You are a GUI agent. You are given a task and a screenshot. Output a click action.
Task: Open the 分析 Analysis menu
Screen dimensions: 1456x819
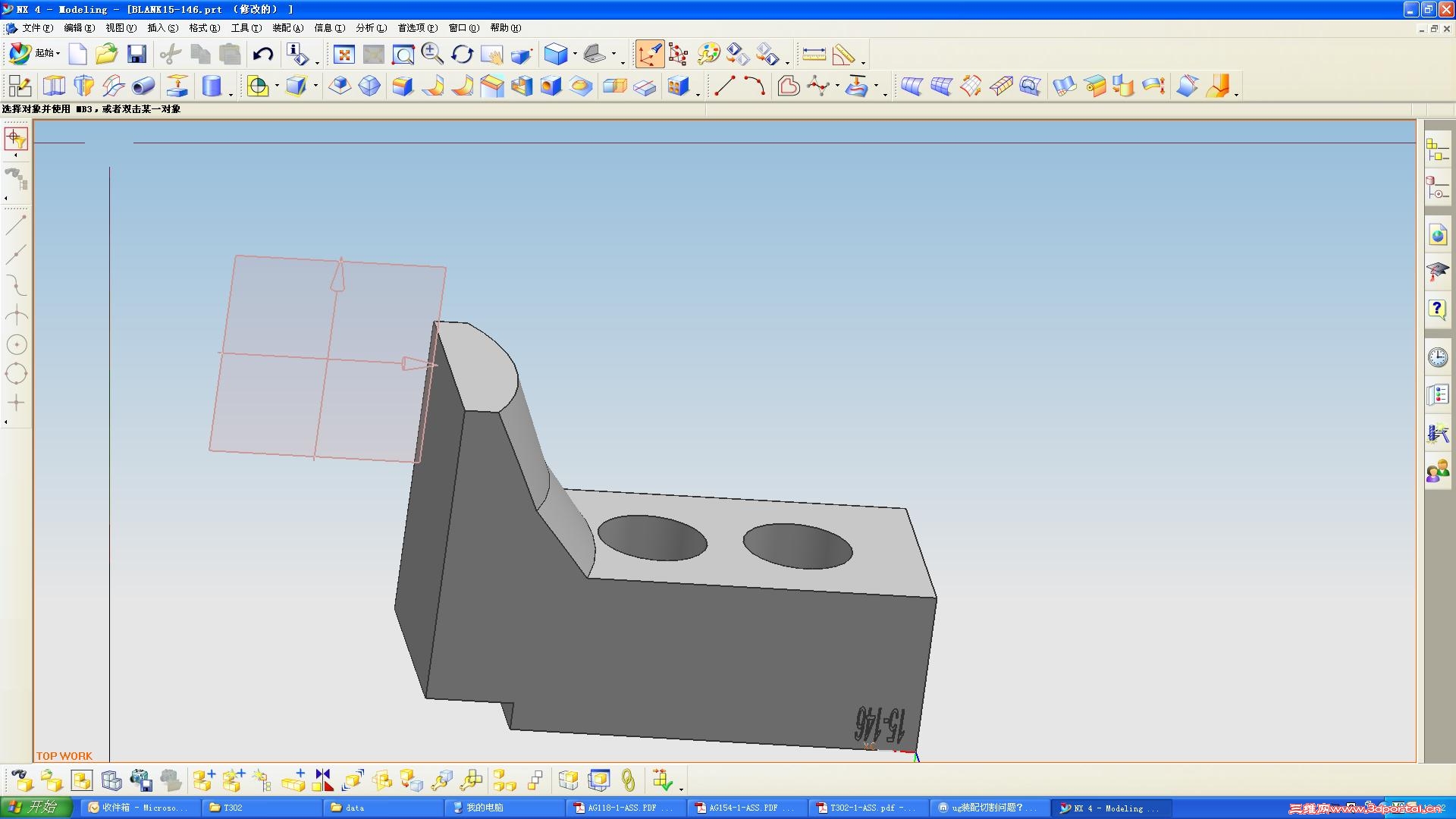tap(371, 28)
